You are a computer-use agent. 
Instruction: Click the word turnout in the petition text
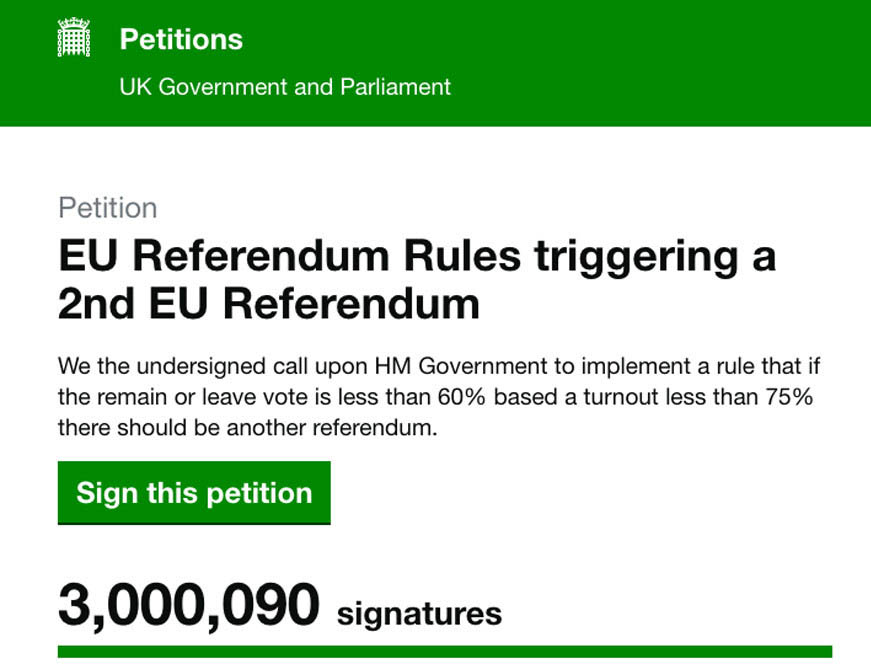[614, 397]
